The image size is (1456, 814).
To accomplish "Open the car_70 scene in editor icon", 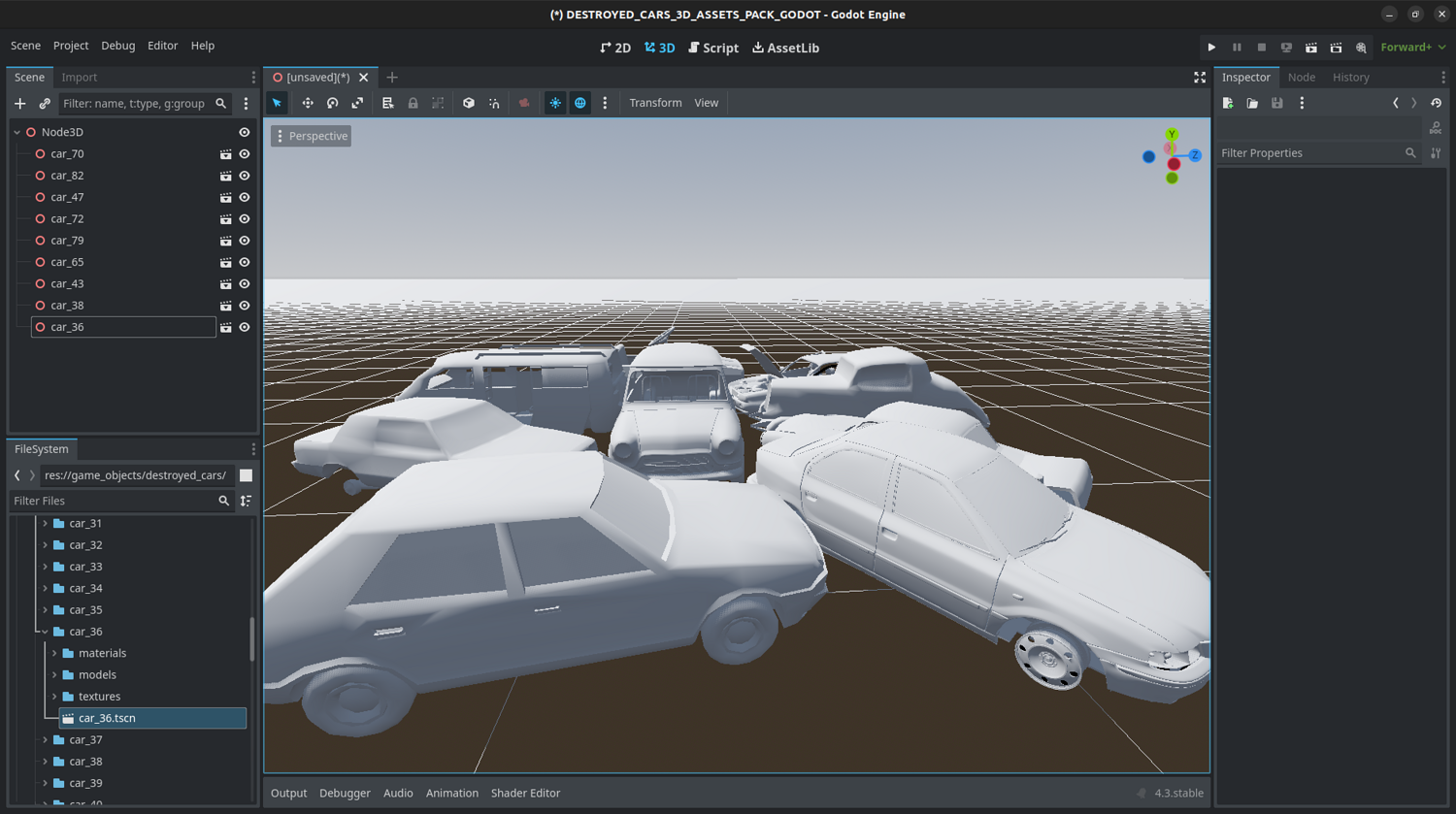I will [x=225, y=154].
